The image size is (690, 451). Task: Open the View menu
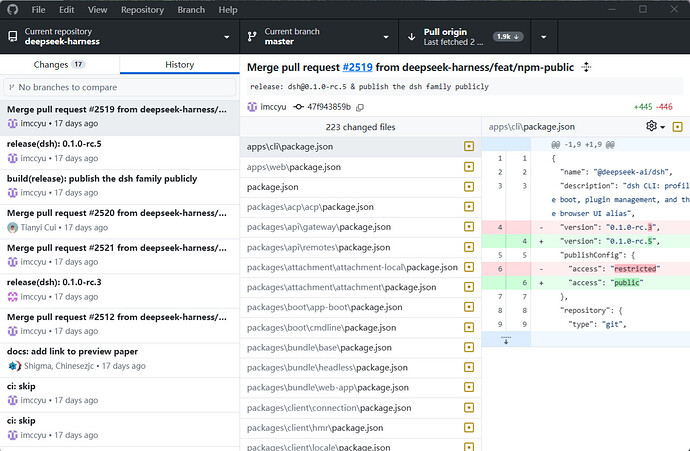click(x=97, y=10)
